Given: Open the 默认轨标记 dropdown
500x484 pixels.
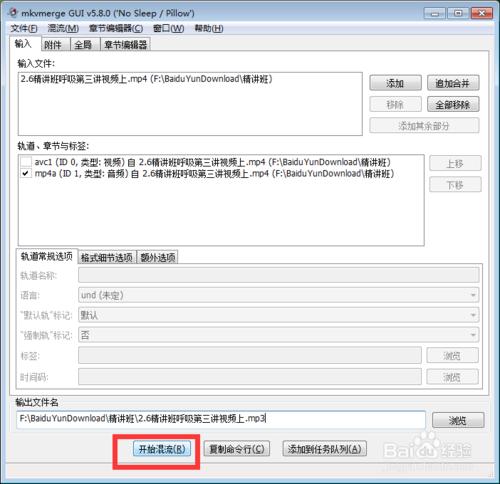Looking at the screenshot, I should 279,315.
